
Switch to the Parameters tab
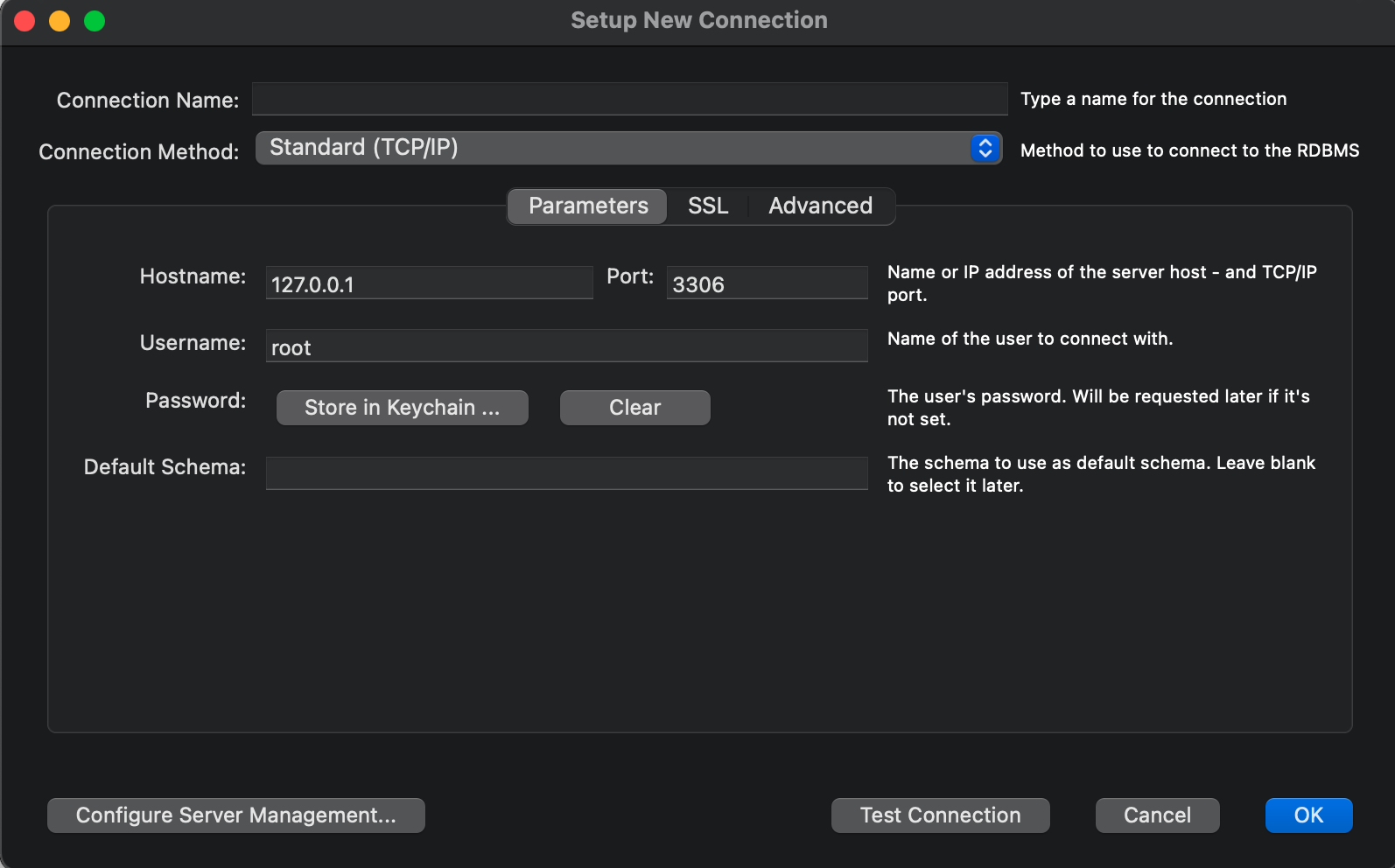tap(588, 206)
